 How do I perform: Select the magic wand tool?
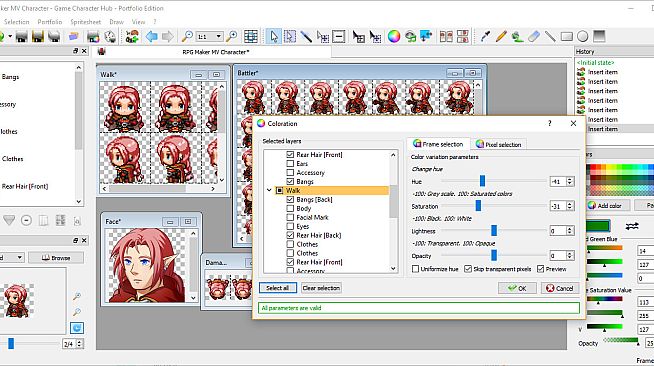[x=306, y=37]
